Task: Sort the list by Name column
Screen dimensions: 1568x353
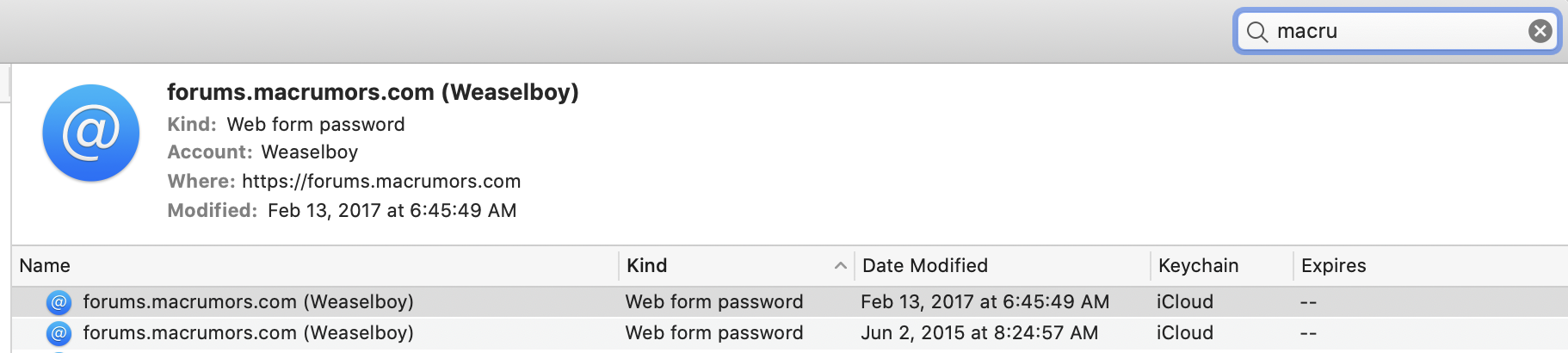Action: coord(45,266)
